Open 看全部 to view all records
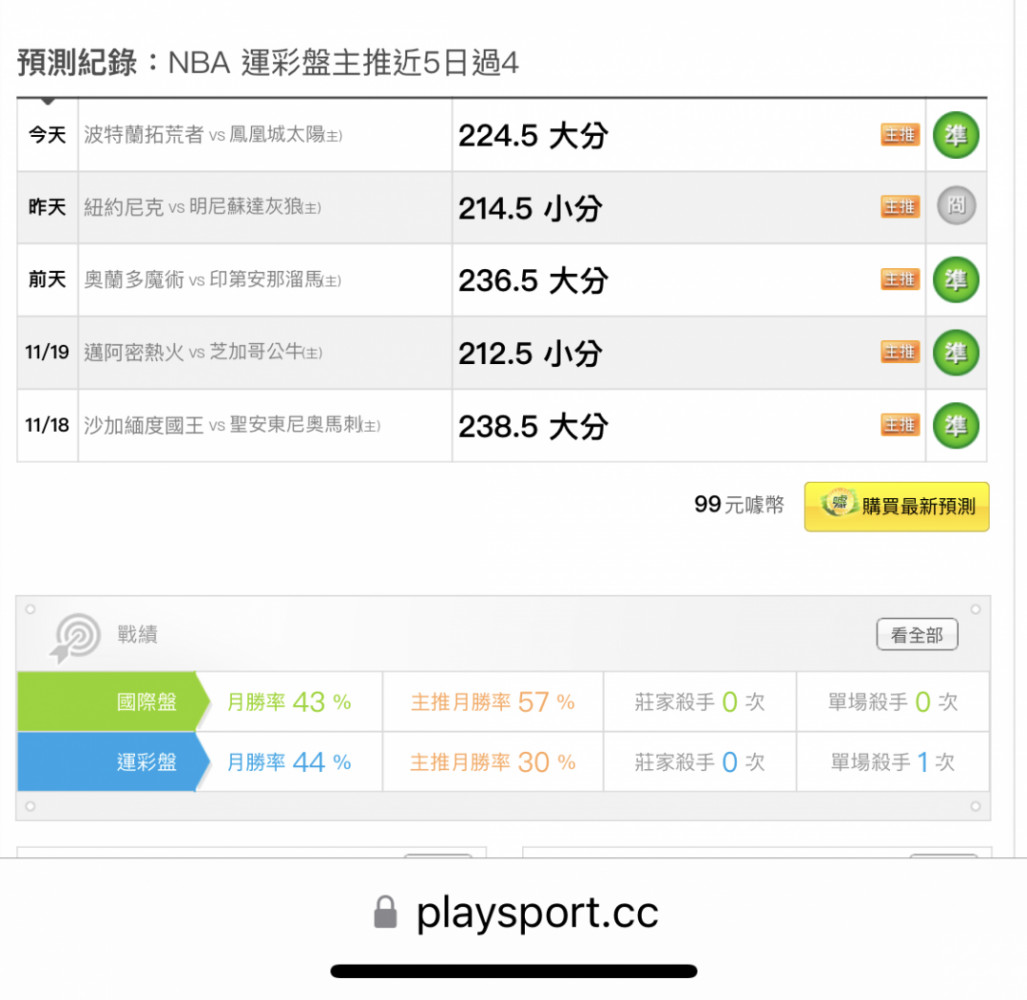The height and width of the screenshot is (1000, 1027). click(x=917, y=635)
